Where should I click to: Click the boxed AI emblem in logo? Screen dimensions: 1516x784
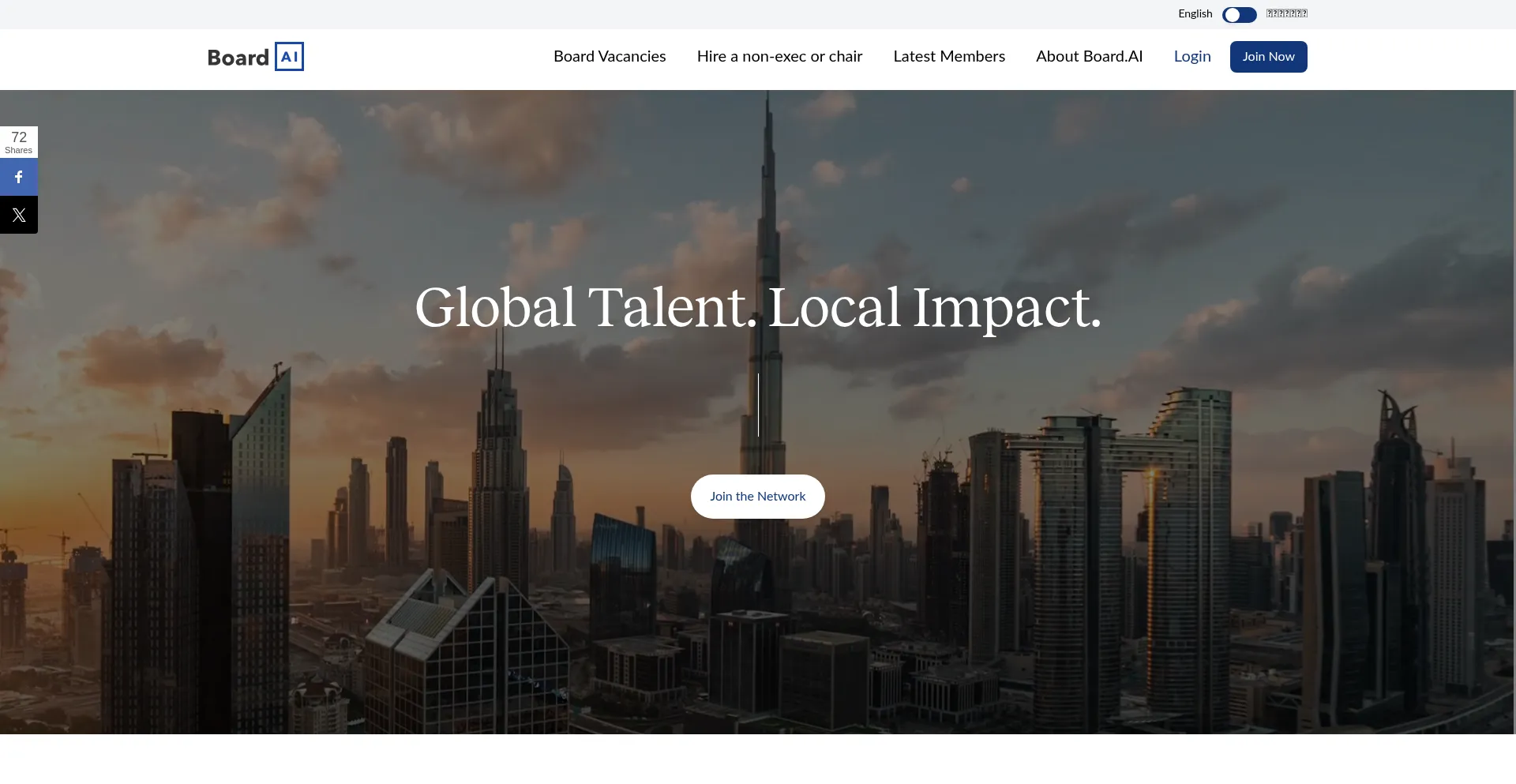tap(289, 57)
